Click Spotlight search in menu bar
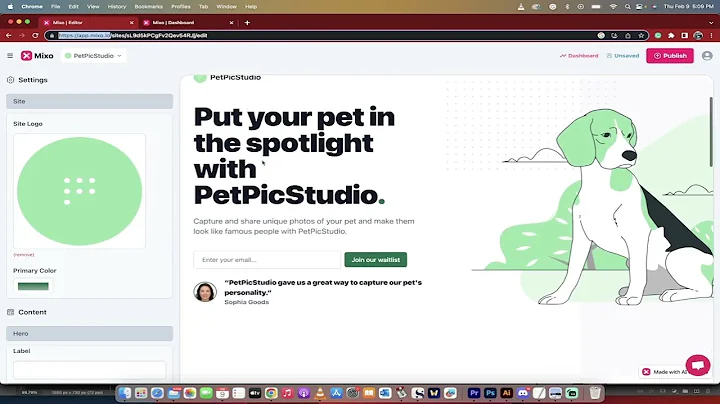720x404 pixels. (627, 7)
